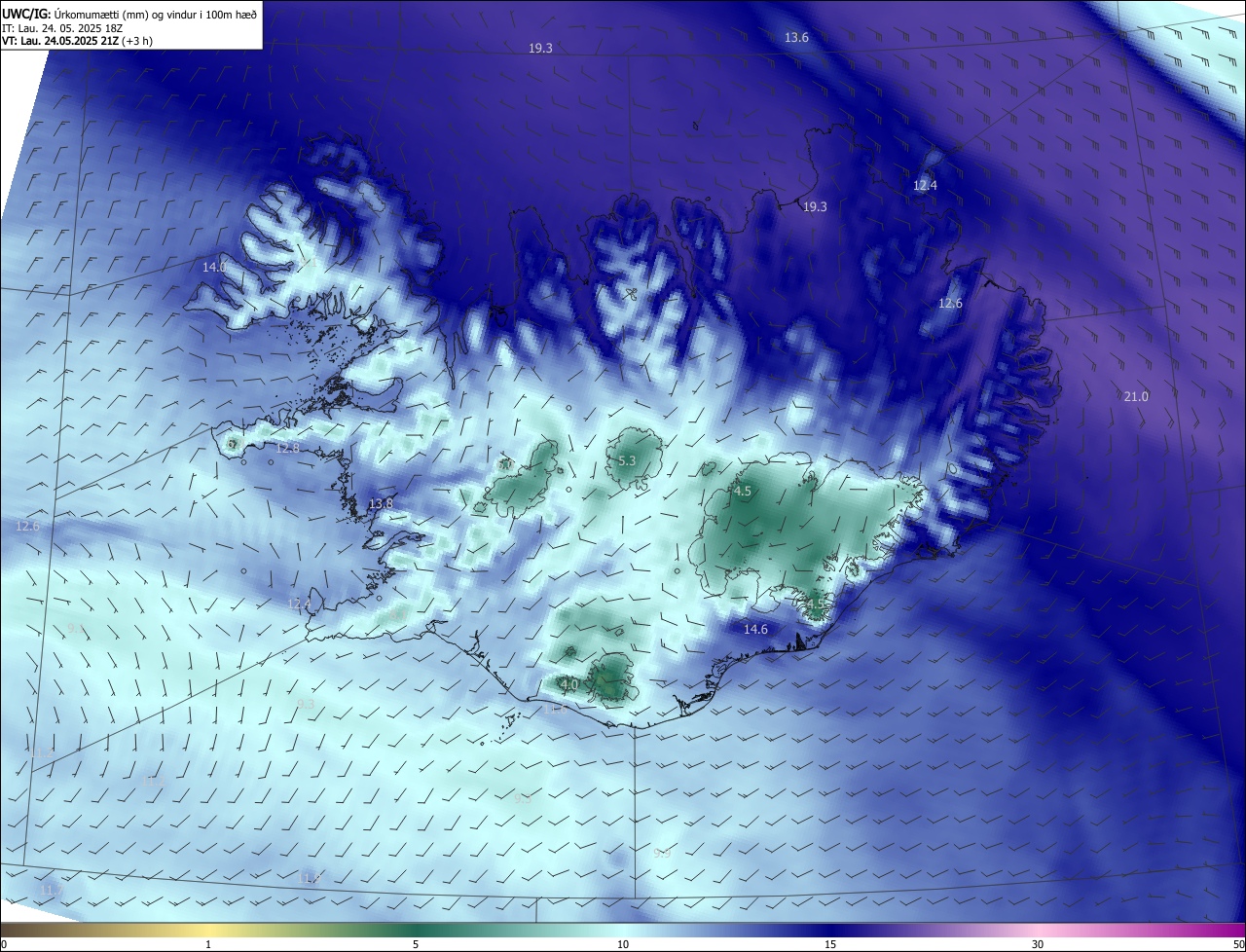Click the 14.6 value label
This screenshot has width=1246, height=952.
pyautogui.click(x=755, y=629)
